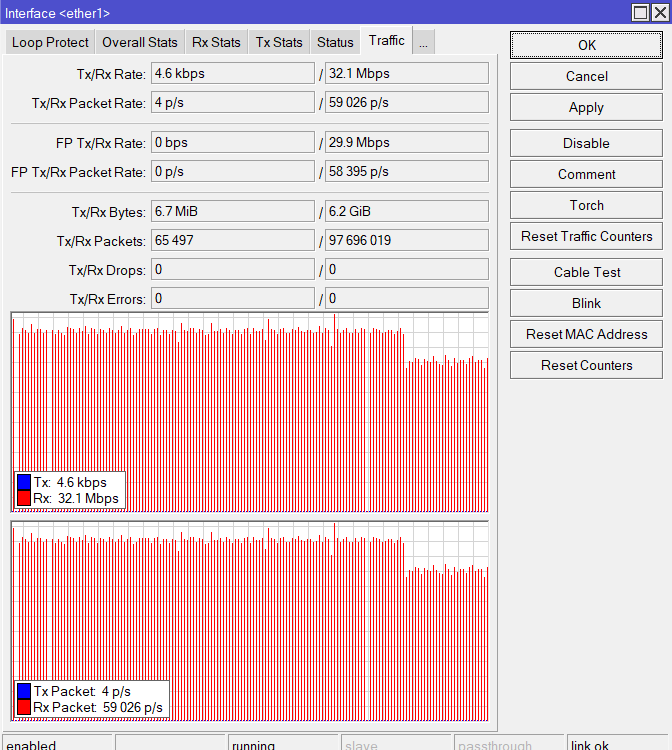Viewport: 672px width, 750px height.
Task: Select the Tx Packets field 65 497
Action: (x=233, y=240)
